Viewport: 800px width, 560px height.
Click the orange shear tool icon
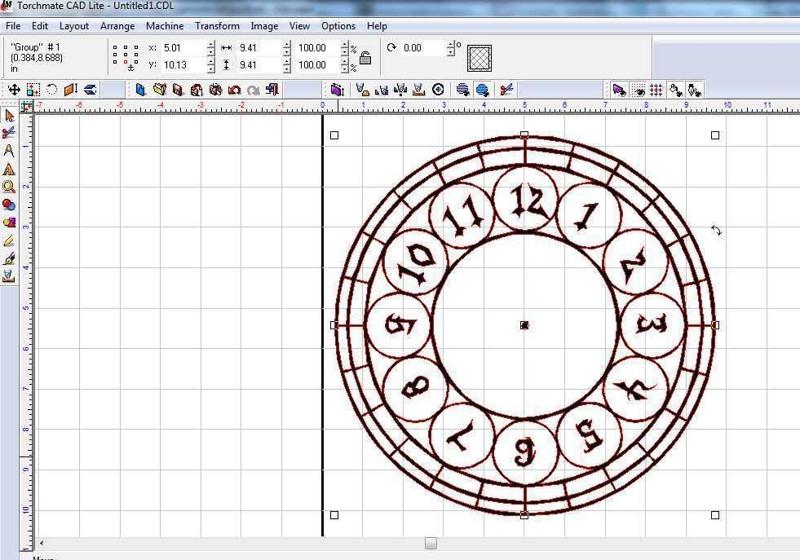(70, 90)
